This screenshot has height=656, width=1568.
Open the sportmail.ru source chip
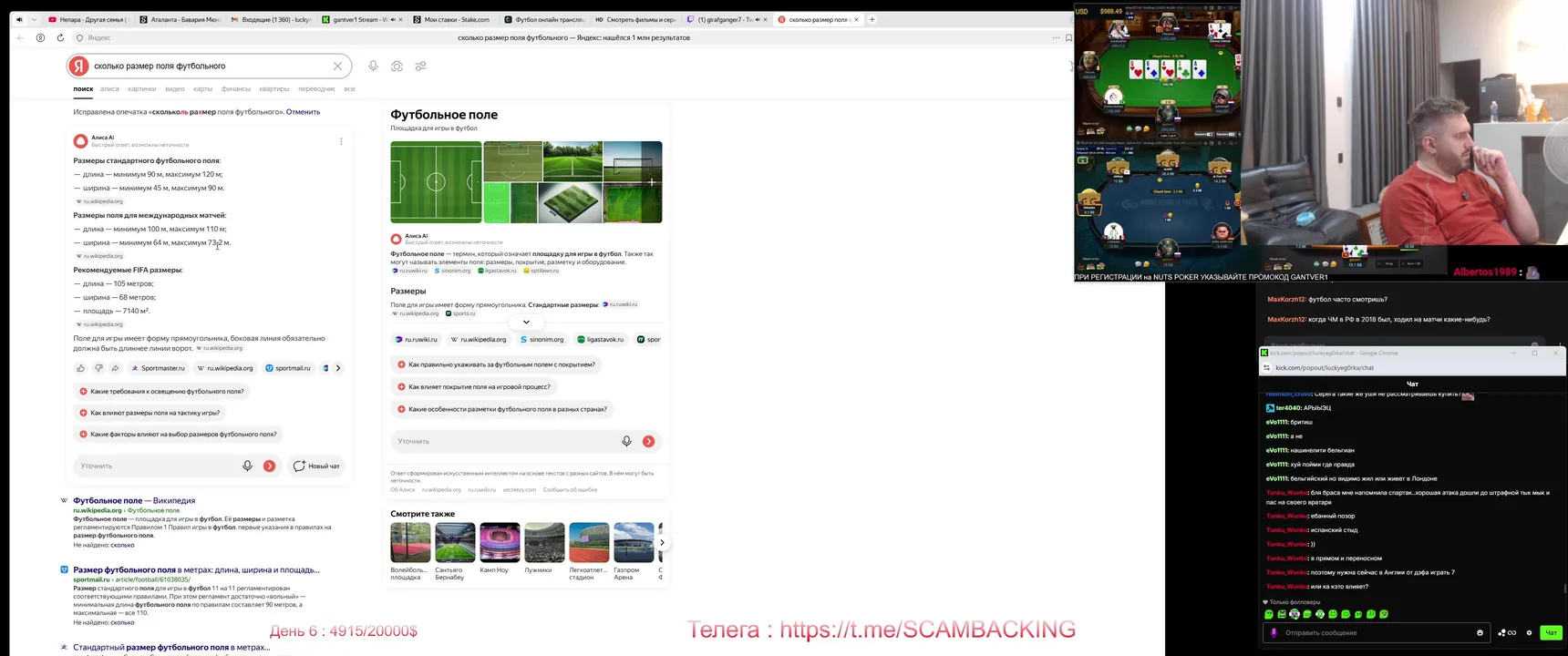(287, 368)
